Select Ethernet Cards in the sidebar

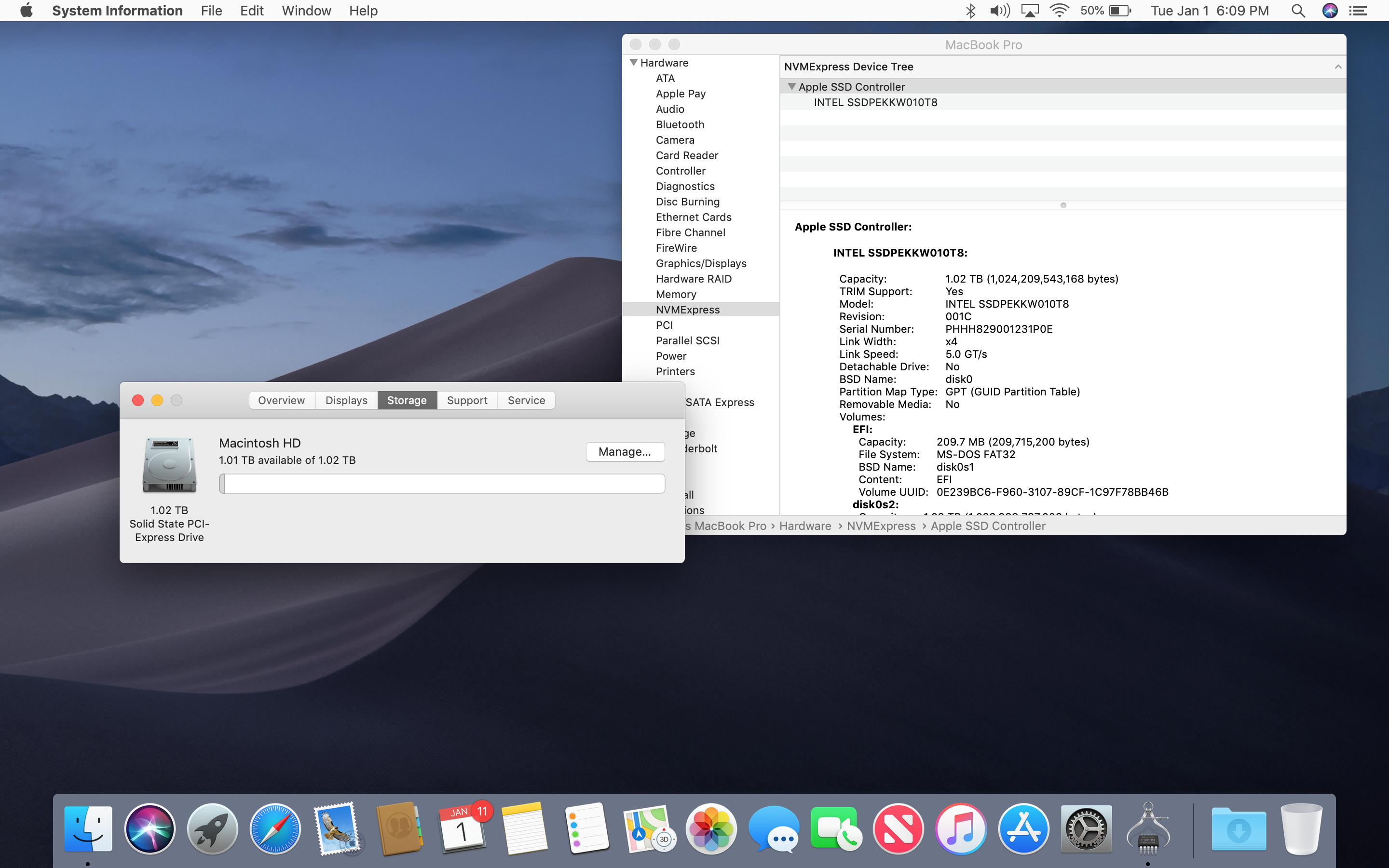[694, 217]
